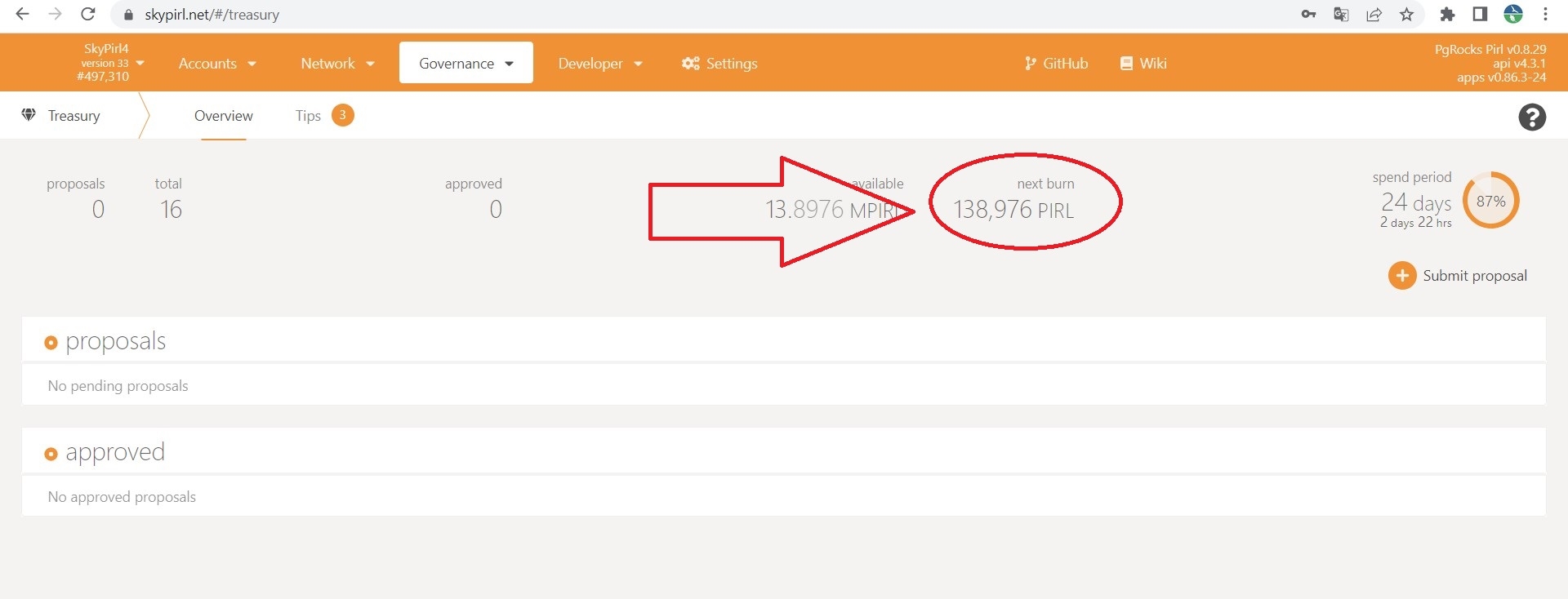Open the GitHub link
The height and width of the screenshot is (599, 1568).
[1056, 64]
